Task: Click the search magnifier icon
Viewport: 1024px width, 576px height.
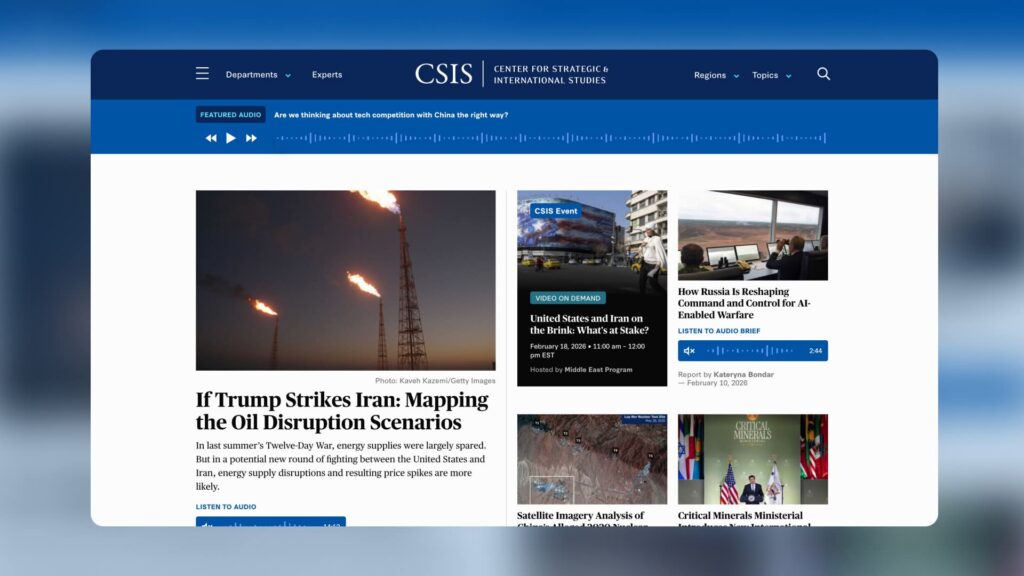Action: [823, 74]
